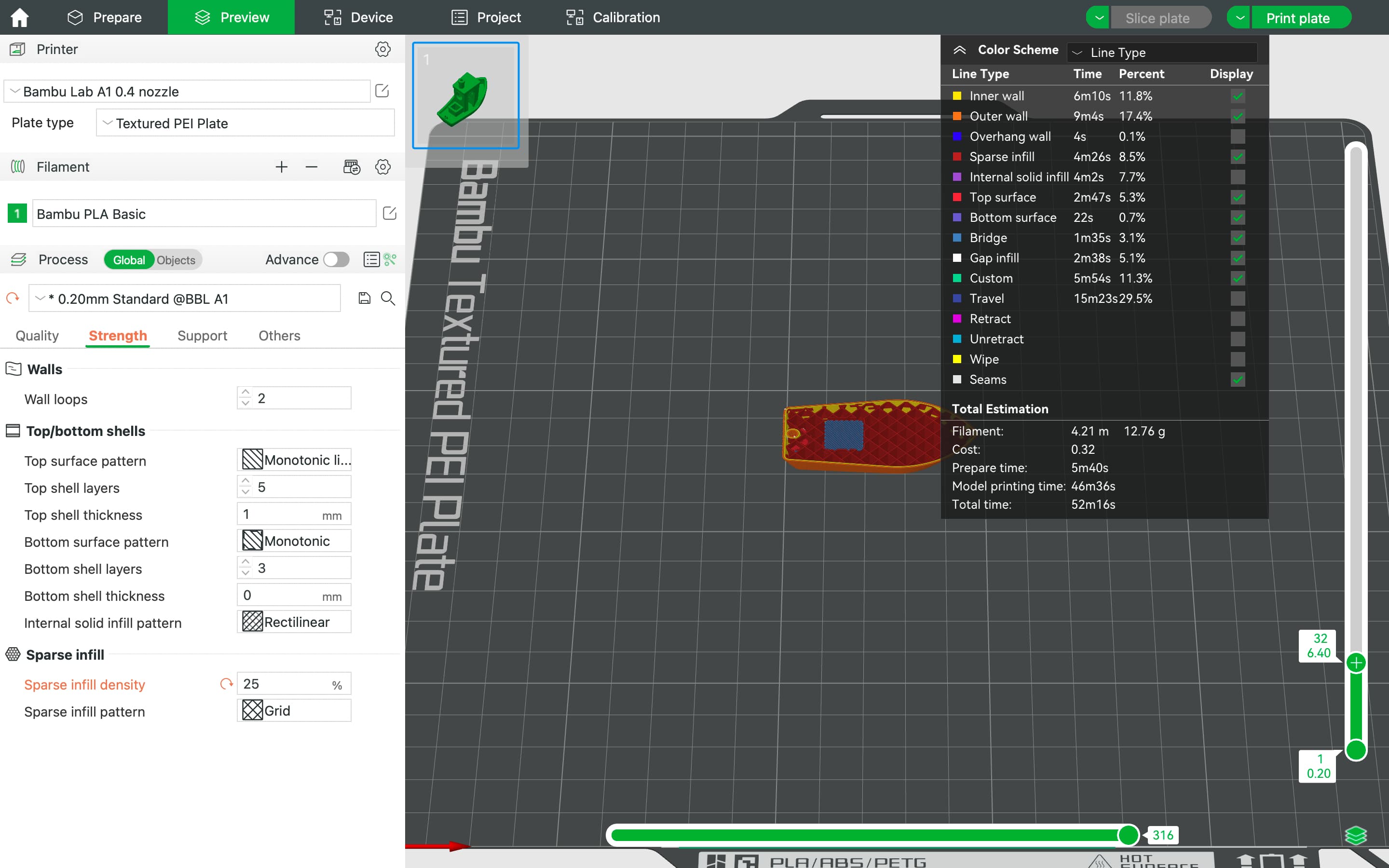Viewport: 1389px width, 868px height.
Task: Click the Process section icon
Action: click(x=18, y=259)
